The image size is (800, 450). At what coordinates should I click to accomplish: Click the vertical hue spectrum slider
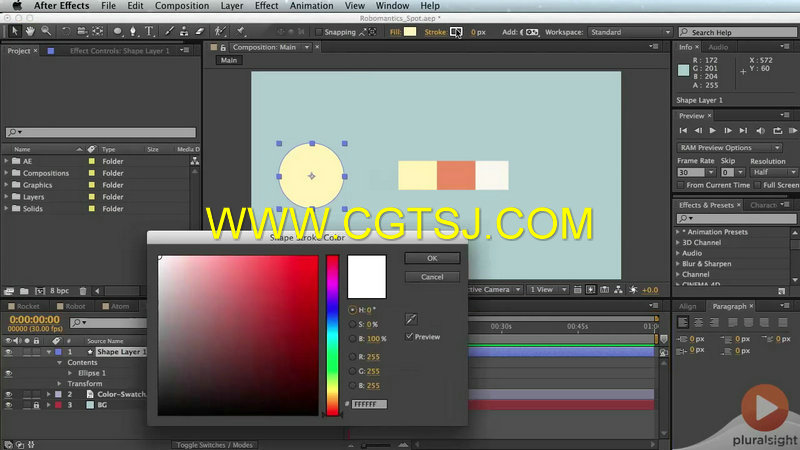coord(332,335)
